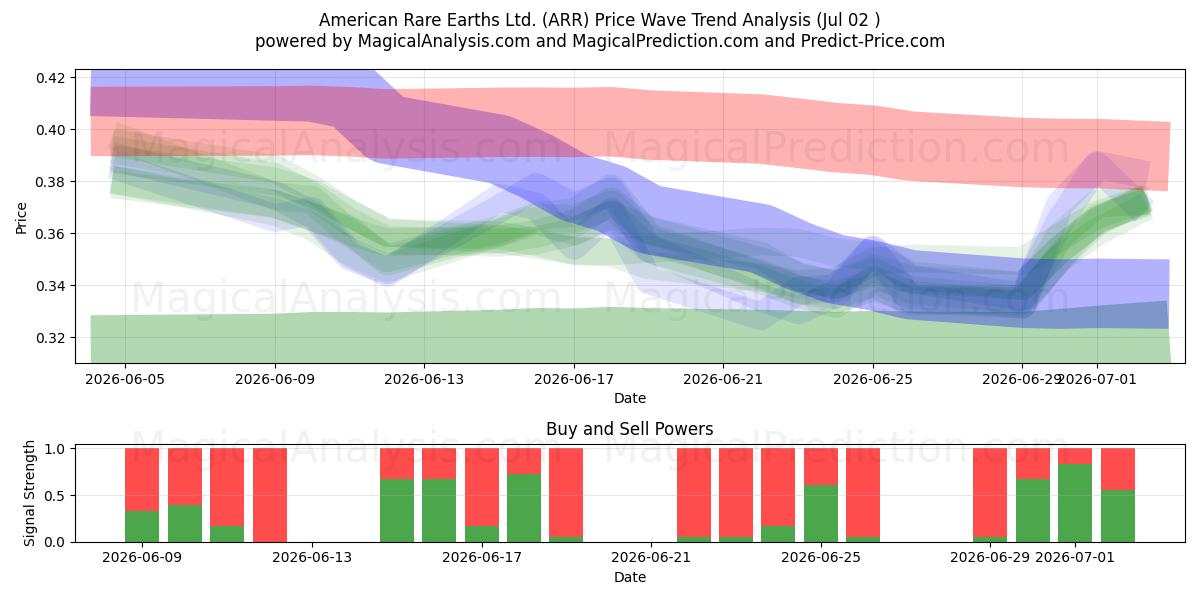Click the 0.0 signal strength tick
The image size is (1200, 600).
tap(56, 542)
